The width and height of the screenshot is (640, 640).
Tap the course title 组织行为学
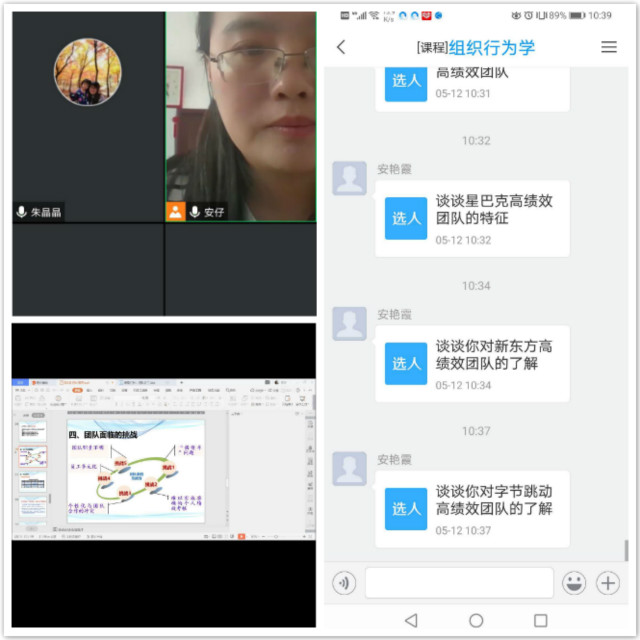click(492, 48)
